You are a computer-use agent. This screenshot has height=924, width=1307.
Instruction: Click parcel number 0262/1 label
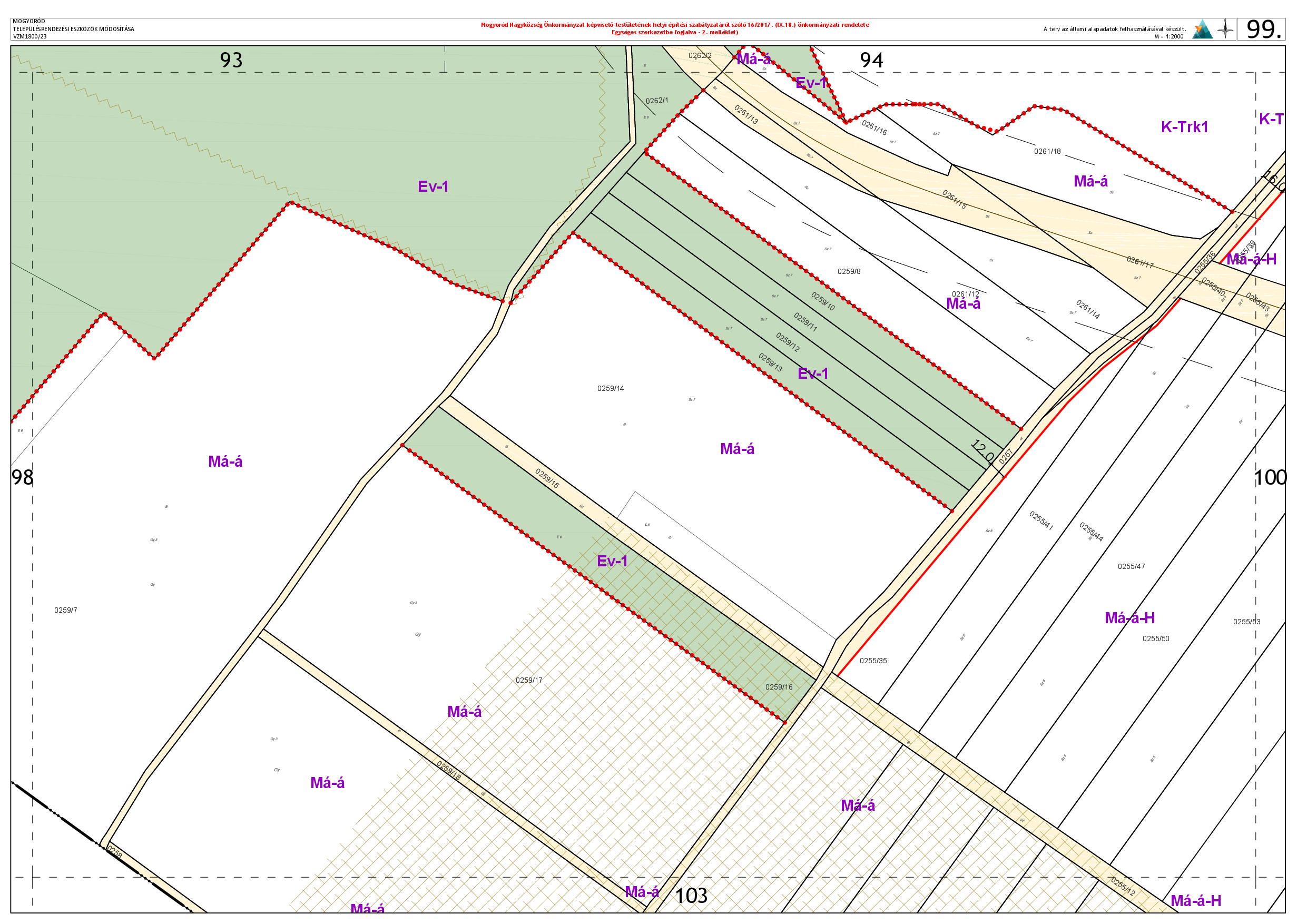coord(656,101)
